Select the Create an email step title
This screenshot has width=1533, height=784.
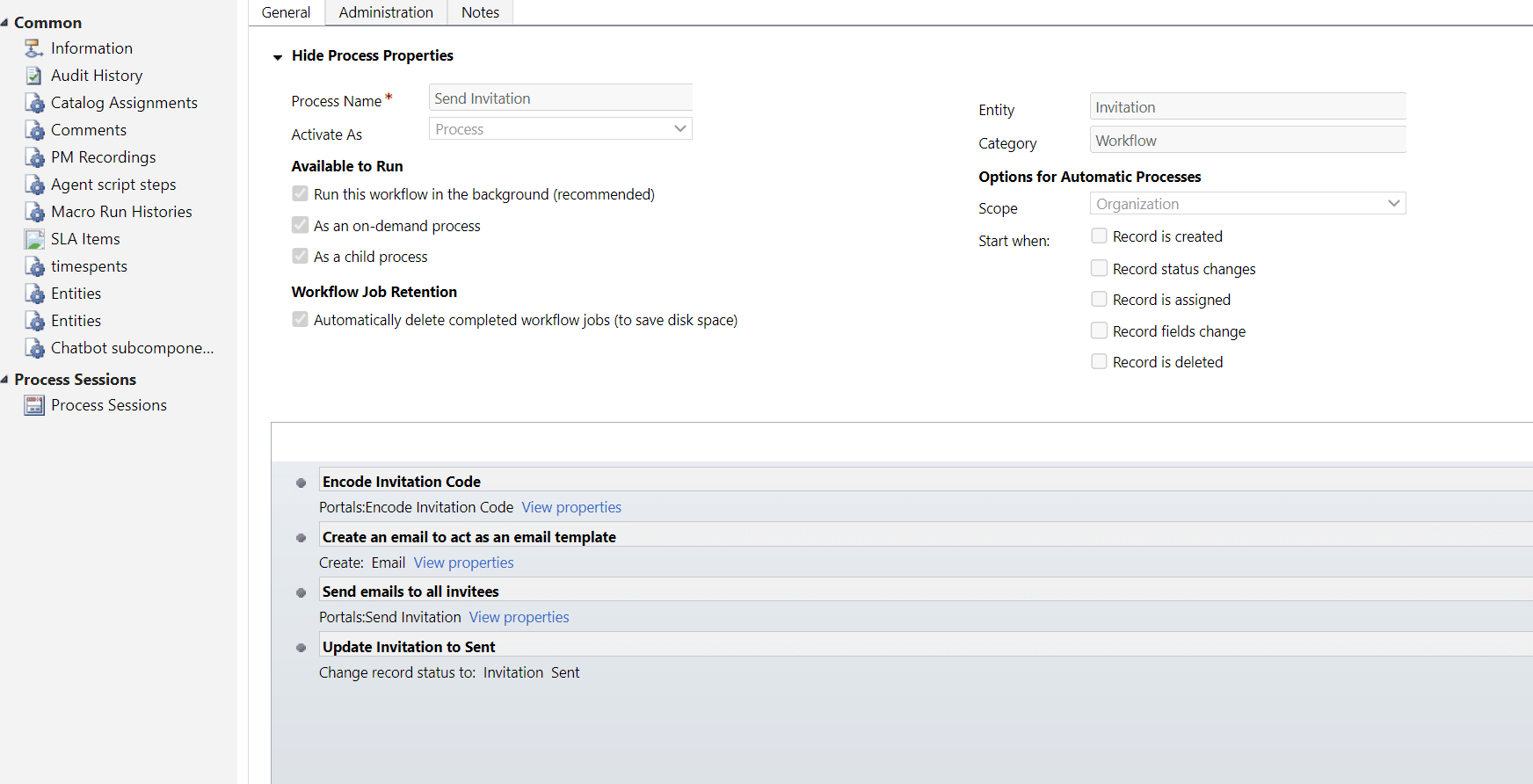click(469, 537)
